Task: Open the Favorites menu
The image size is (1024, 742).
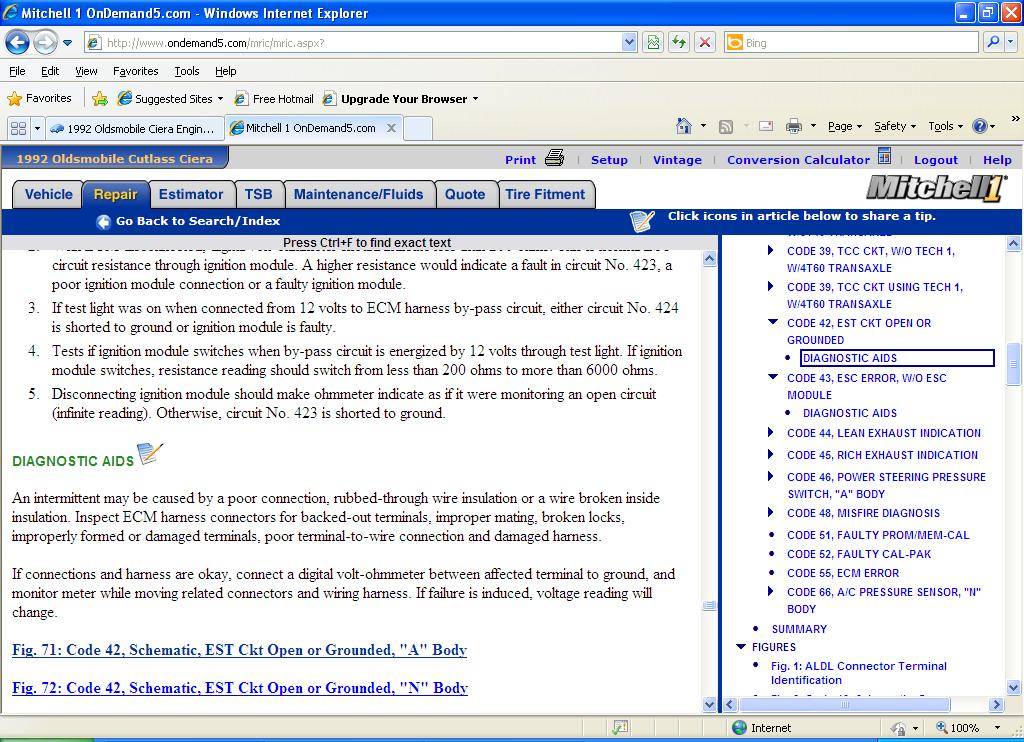Action: 135,71
